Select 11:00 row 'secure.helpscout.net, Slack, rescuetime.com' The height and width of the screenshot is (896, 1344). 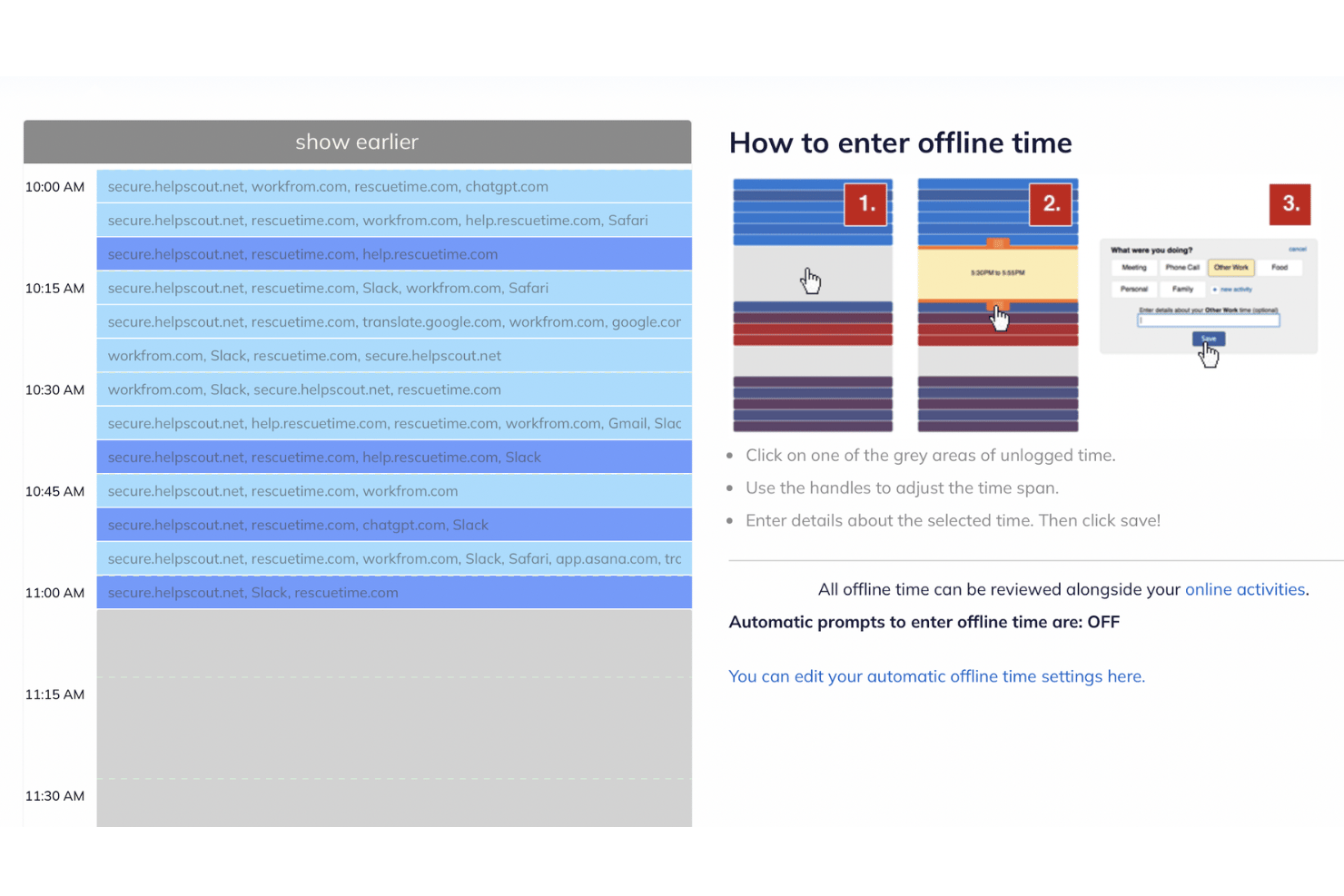pyautogui.click(x=394, y=592)
